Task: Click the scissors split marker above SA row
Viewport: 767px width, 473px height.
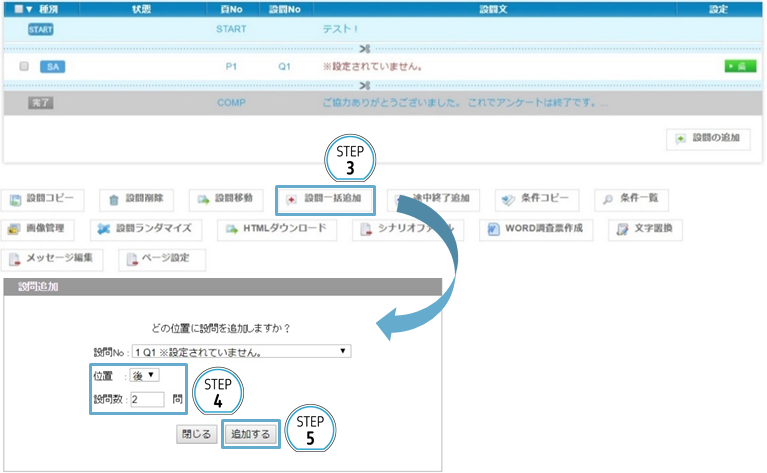Action: [365, 47]
